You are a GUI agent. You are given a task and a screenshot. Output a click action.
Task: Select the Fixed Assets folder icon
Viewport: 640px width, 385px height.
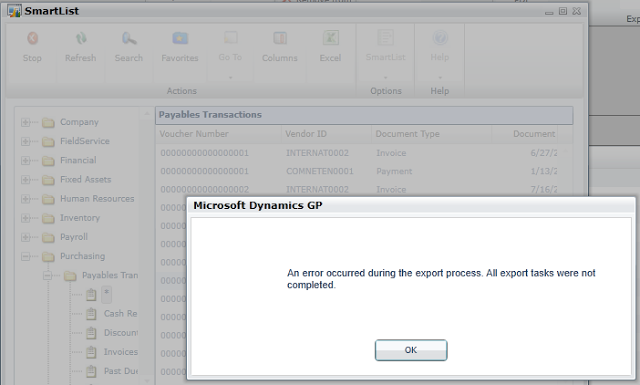tap(48, 180)
